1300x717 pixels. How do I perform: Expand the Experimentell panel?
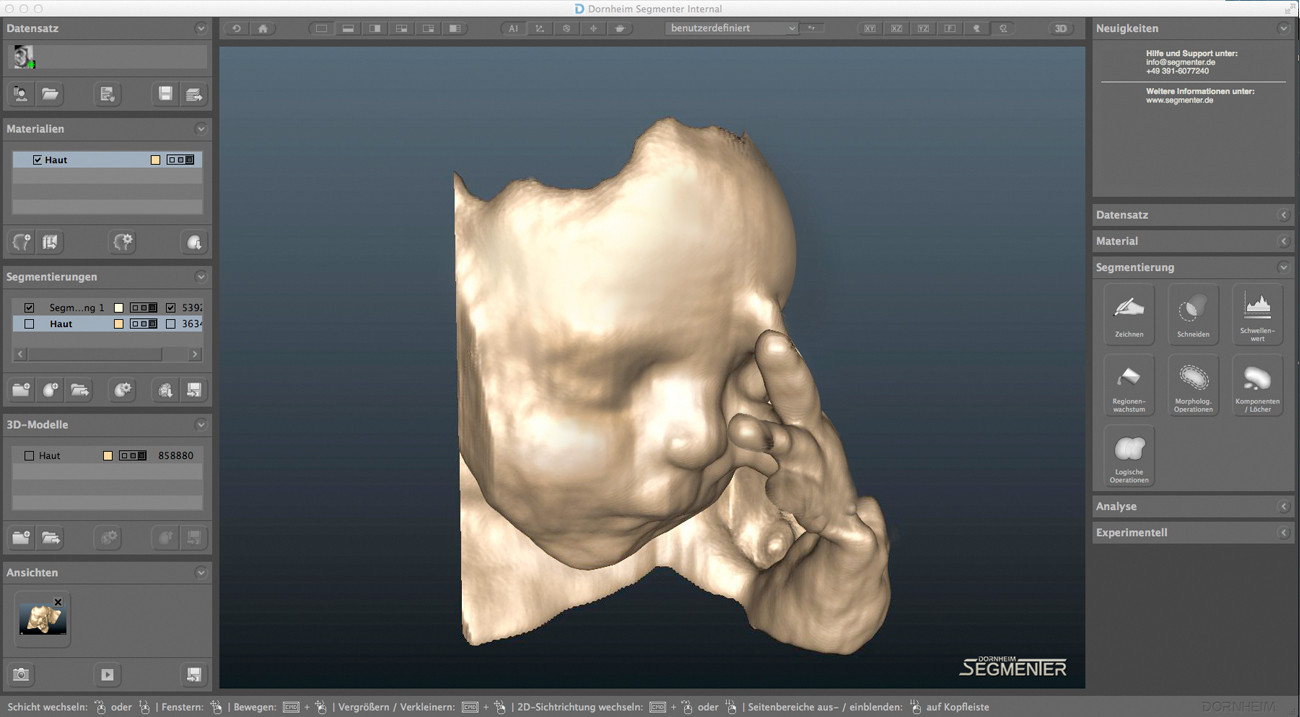[1190, 533]
